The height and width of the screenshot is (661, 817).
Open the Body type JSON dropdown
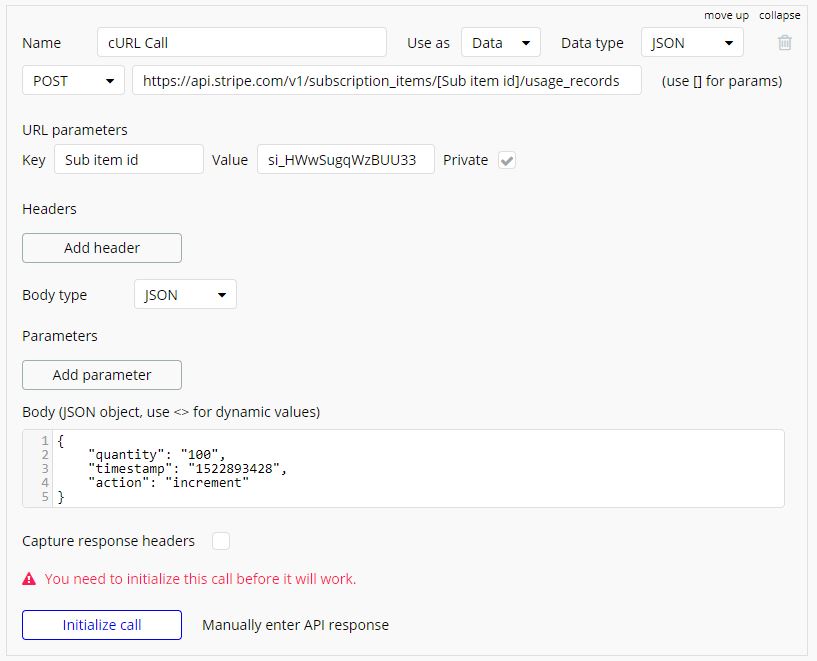coord(185,295)
